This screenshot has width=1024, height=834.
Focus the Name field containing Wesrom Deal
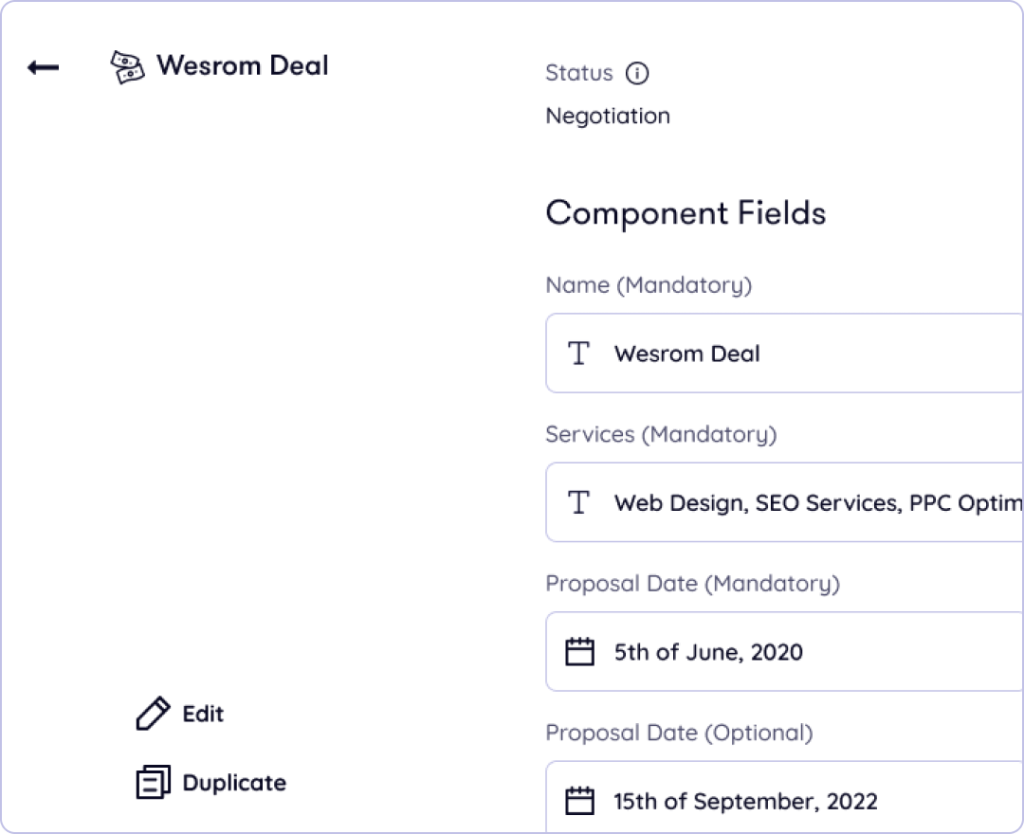[800, 353]
